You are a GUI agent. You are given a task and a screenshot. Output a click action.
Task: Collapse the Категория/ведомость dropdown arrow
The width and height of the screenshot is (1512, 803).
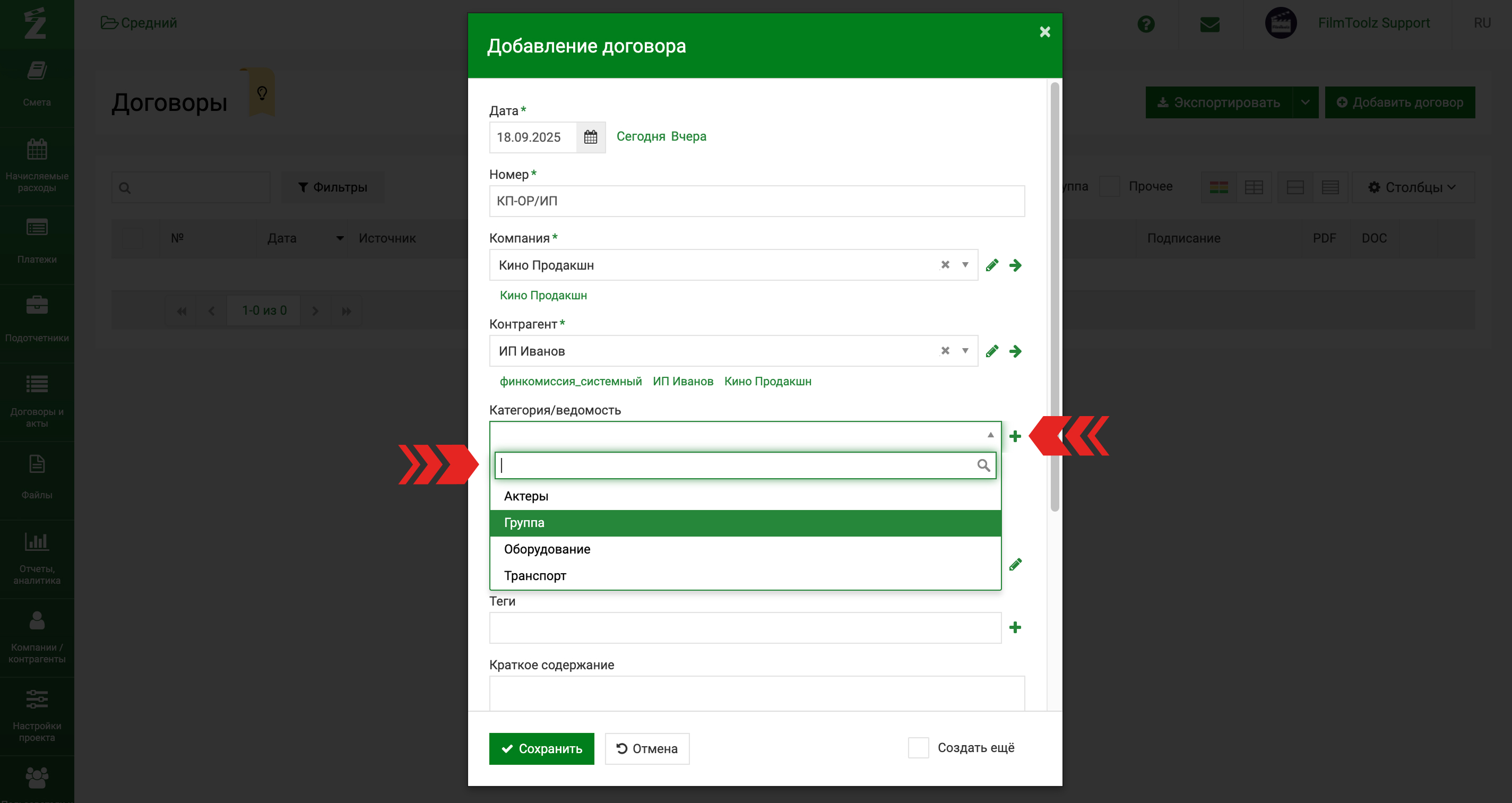coord(990,435)
